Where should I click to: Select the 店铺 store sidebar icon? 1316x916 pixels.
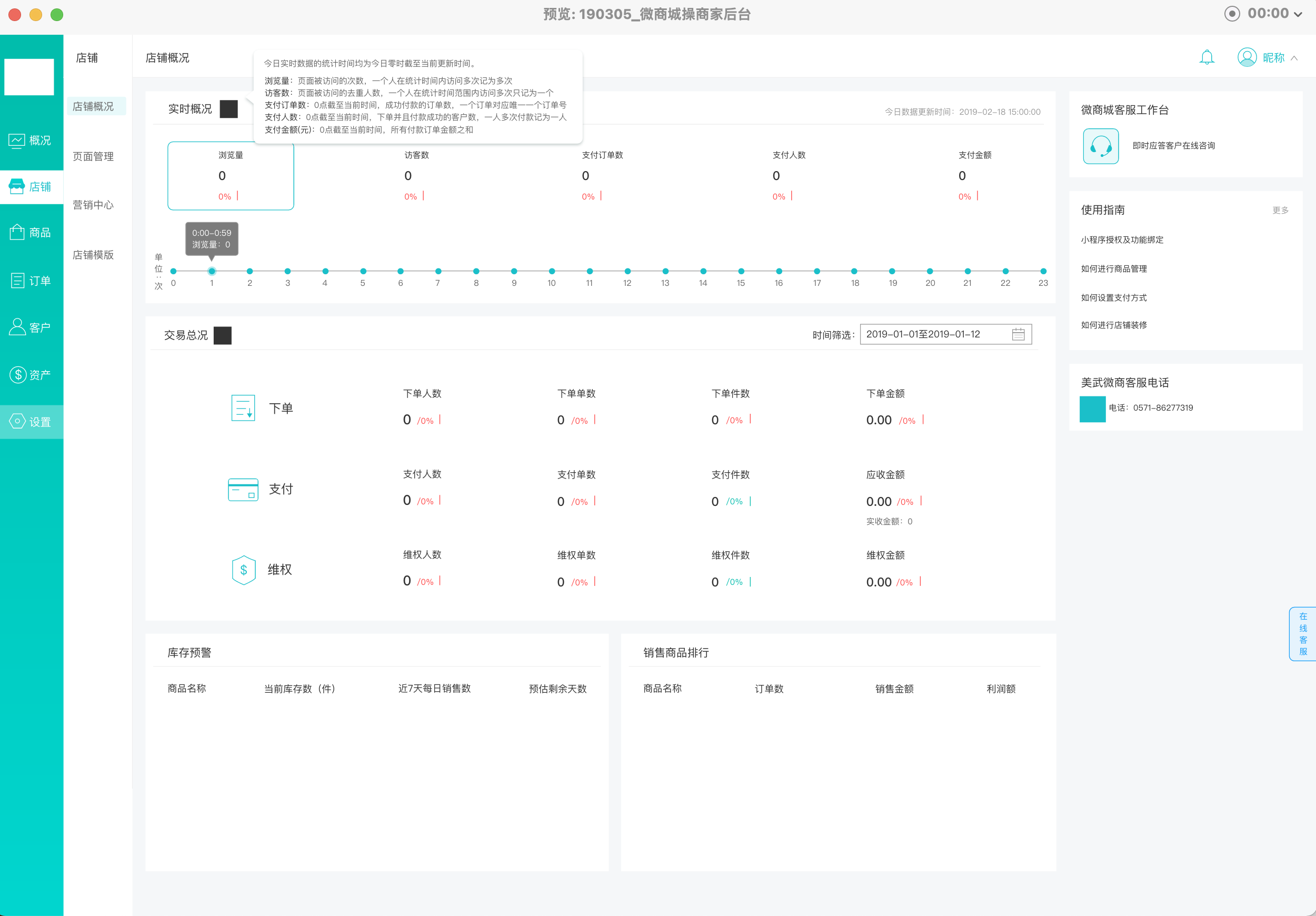point(17,186)
